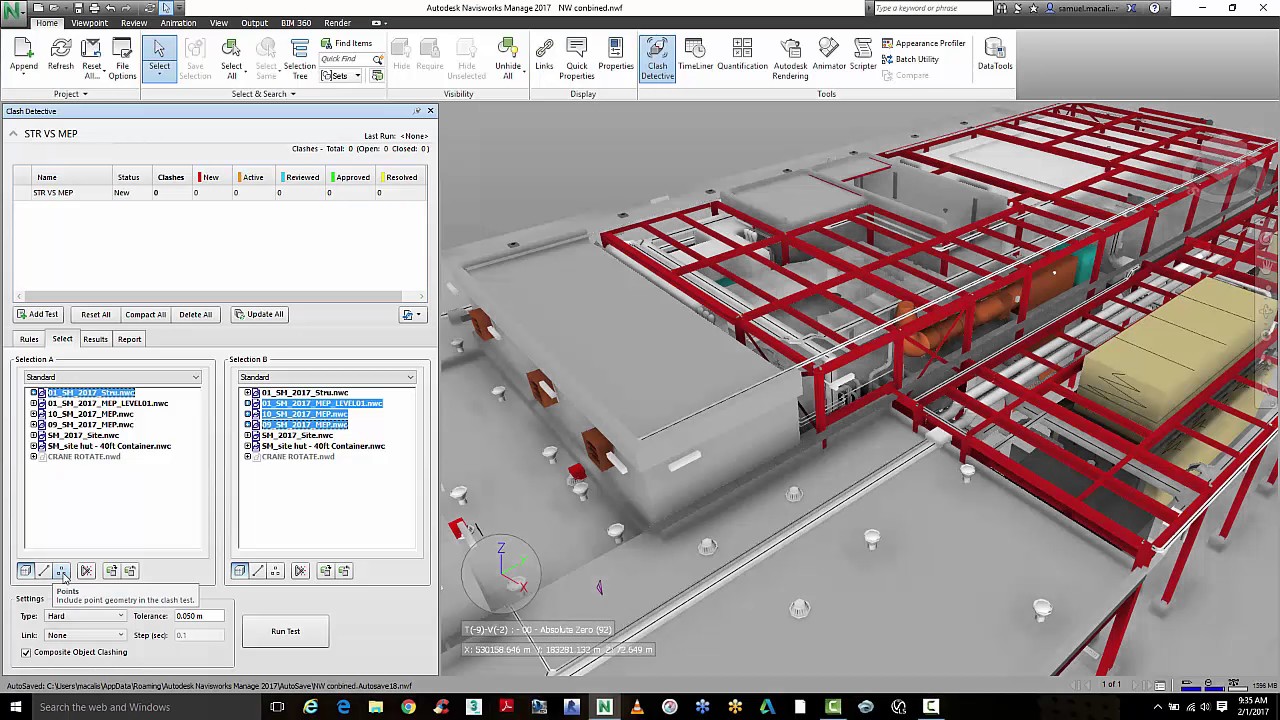Image resolution: width=1280 pixels, height=720 pixels.
Task: Click the Compact All button
Action: point(145,314)
